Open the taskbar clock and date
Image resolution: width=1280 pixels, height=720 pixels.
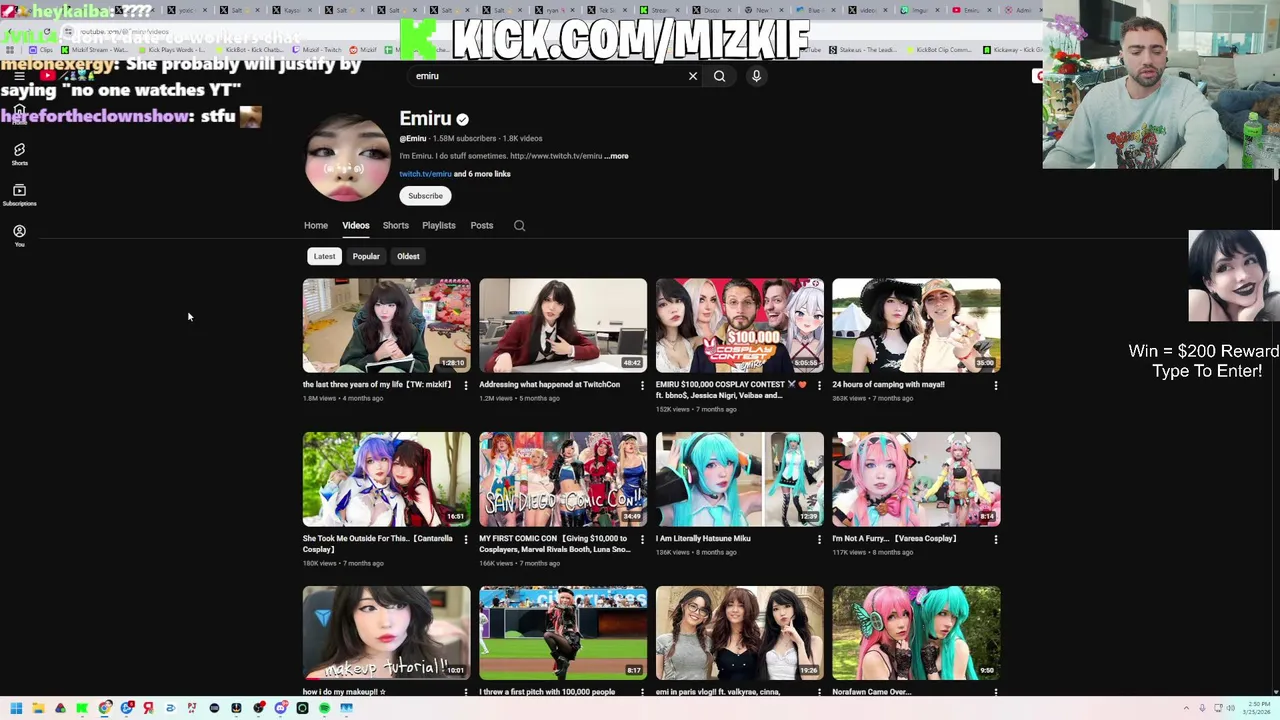coord(1257,708)
